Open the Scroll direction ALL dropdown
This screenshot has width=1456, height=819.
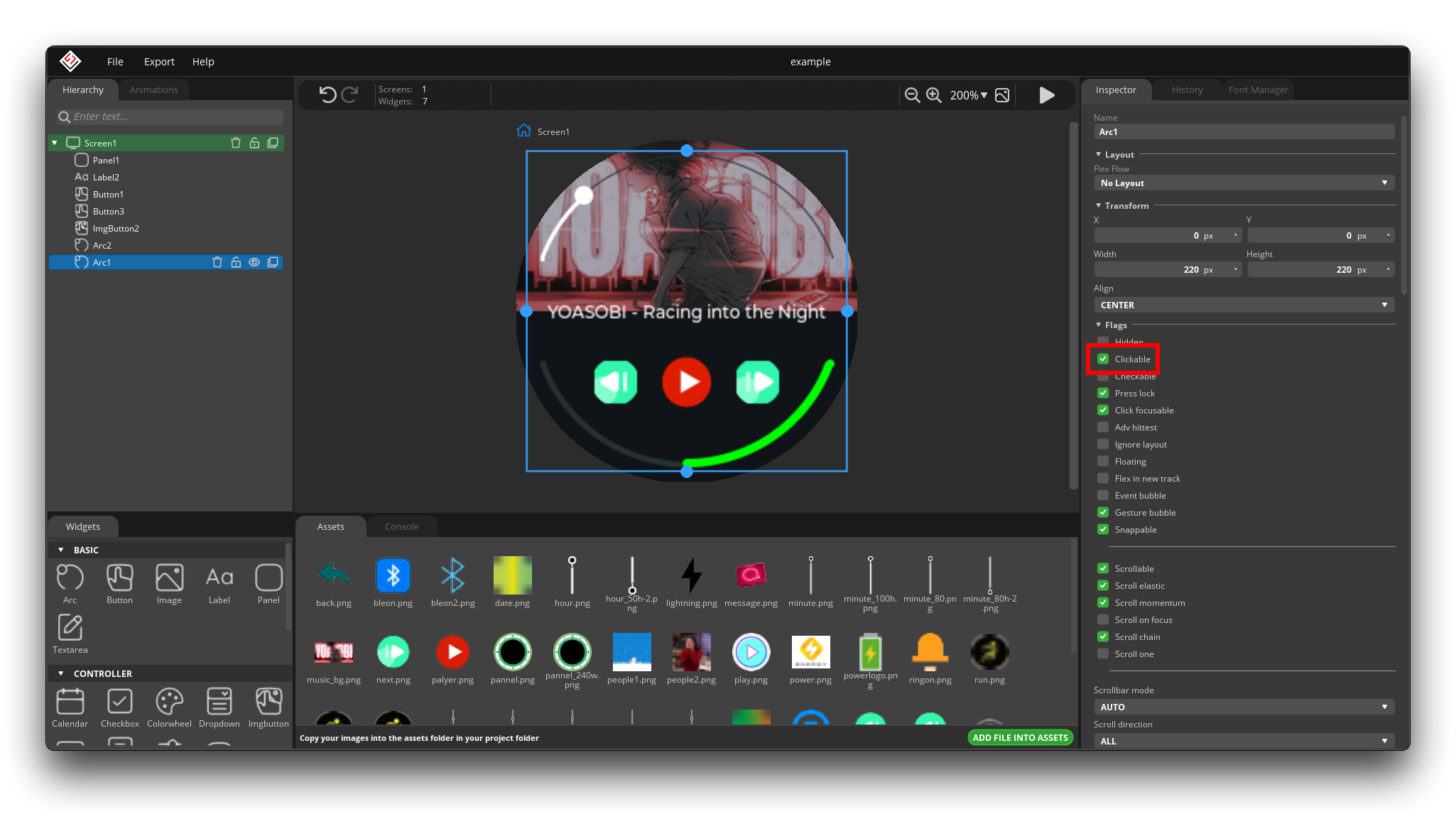click(x=1244, y=741)
